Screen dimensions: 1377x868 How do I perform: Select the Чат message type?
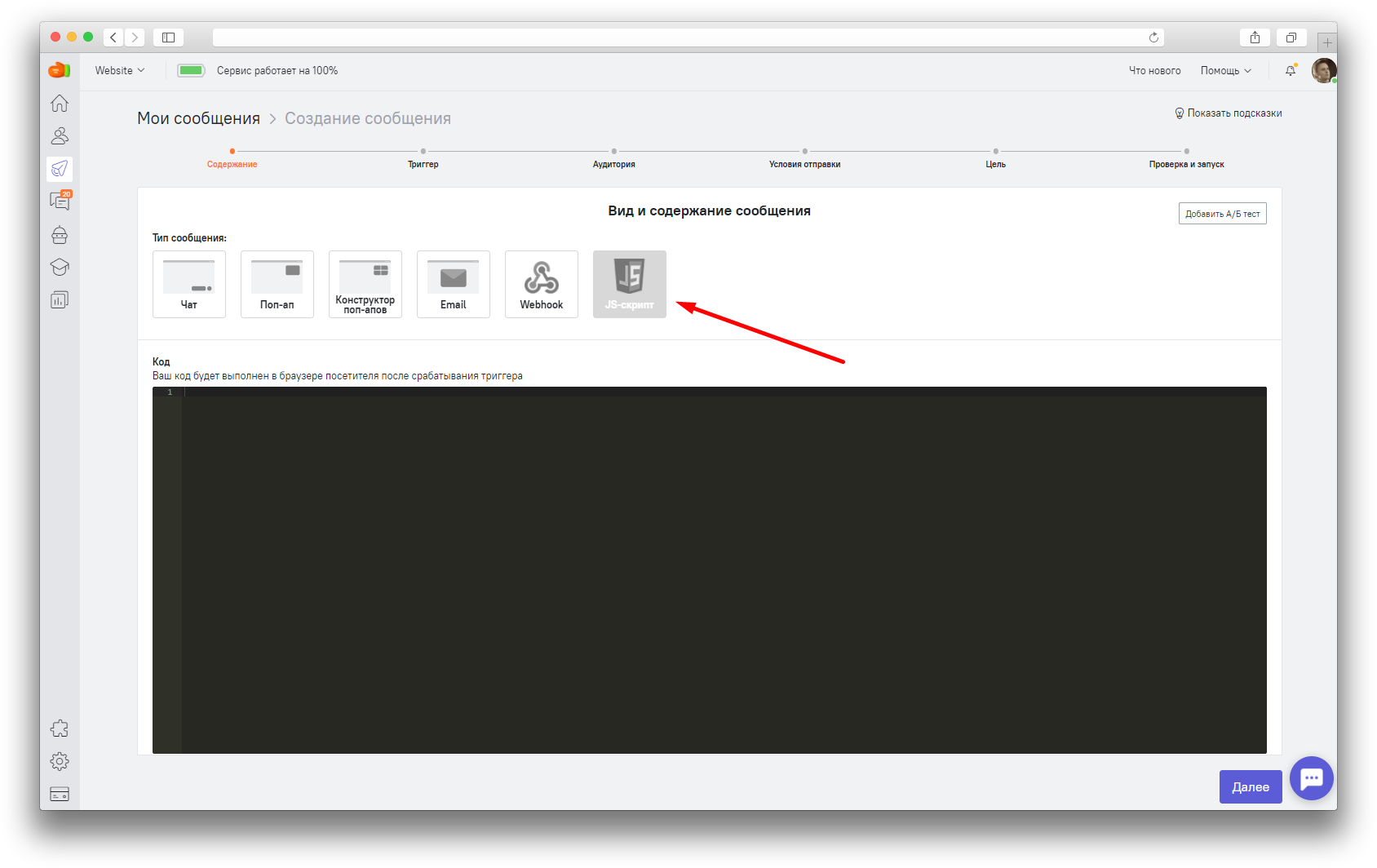189,284
